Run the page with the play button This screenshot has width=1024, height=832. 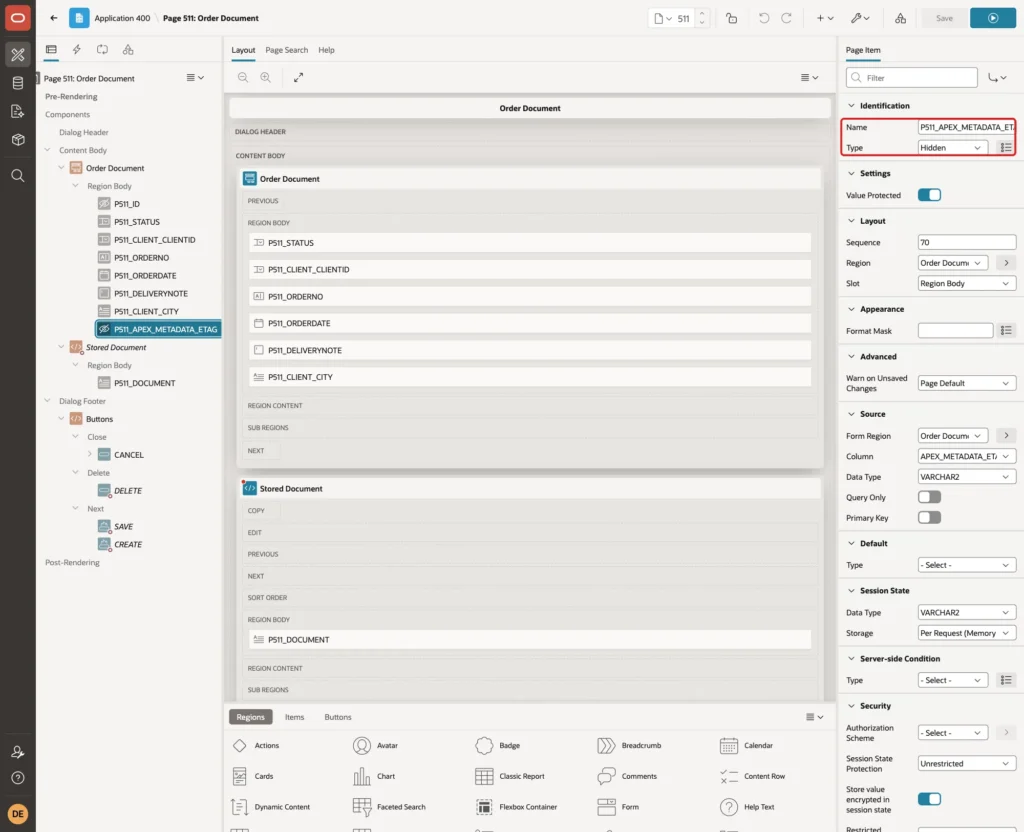993,18
